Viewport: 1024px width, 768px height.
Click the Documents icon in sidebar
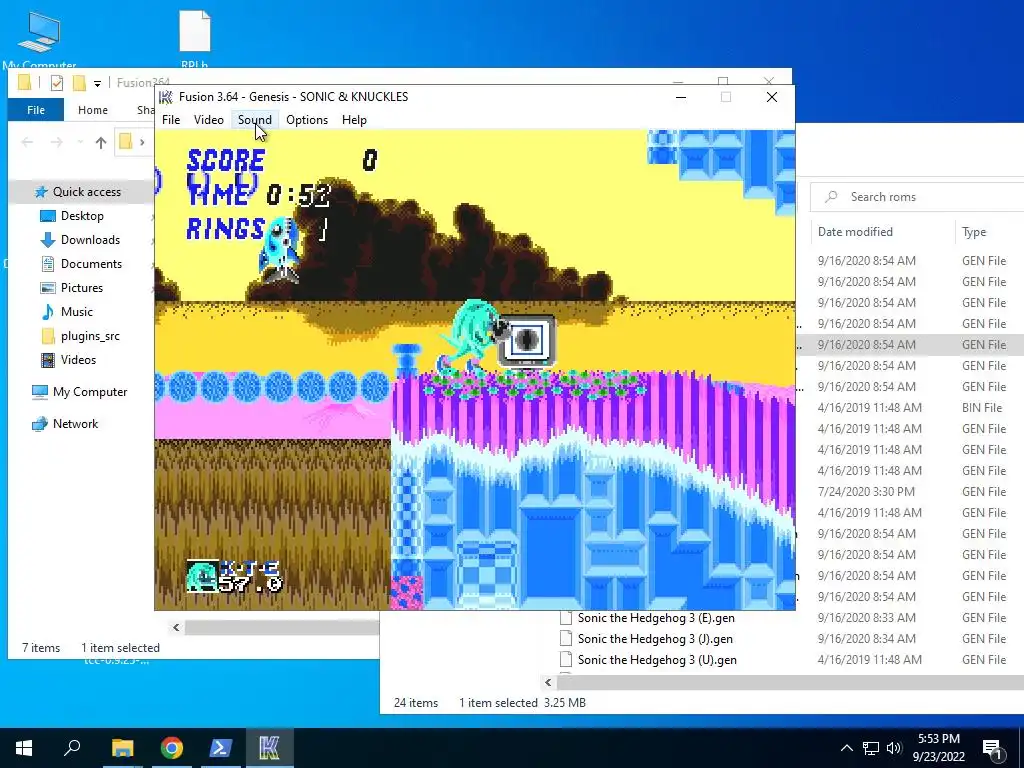click(48, 264)
